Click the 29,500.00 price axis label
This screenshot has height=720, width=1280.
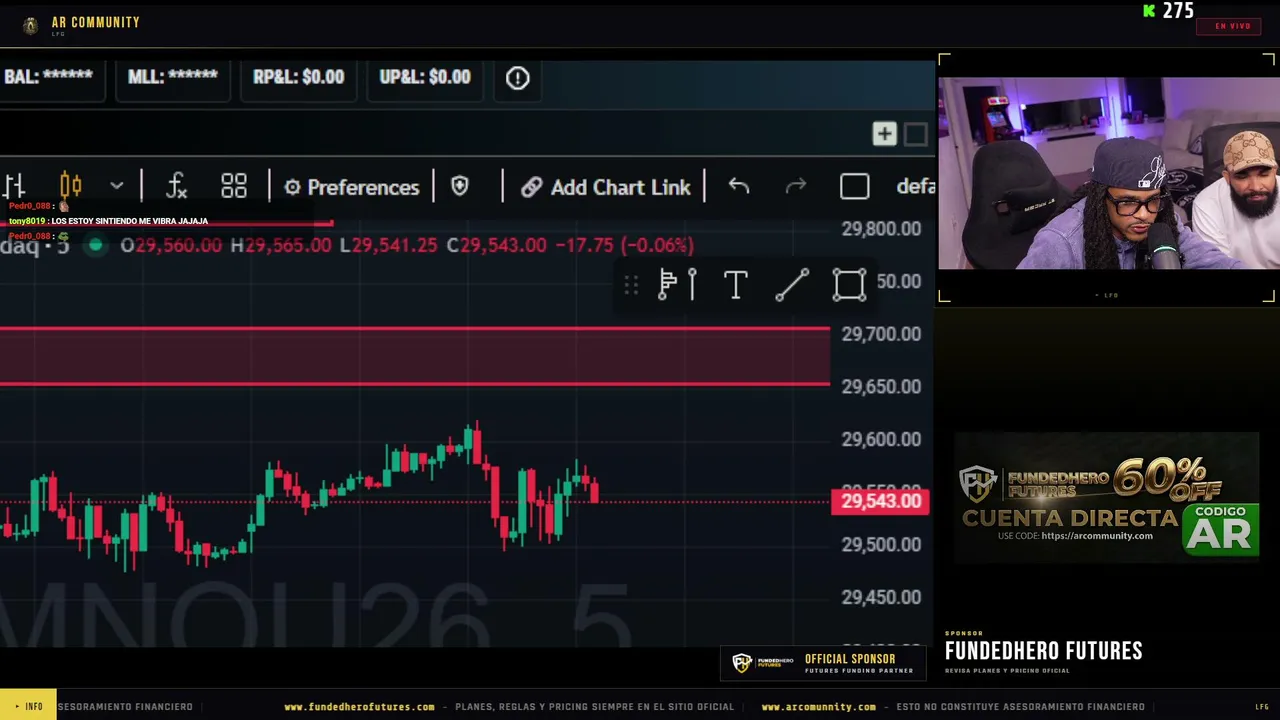(x=881, y=544)
